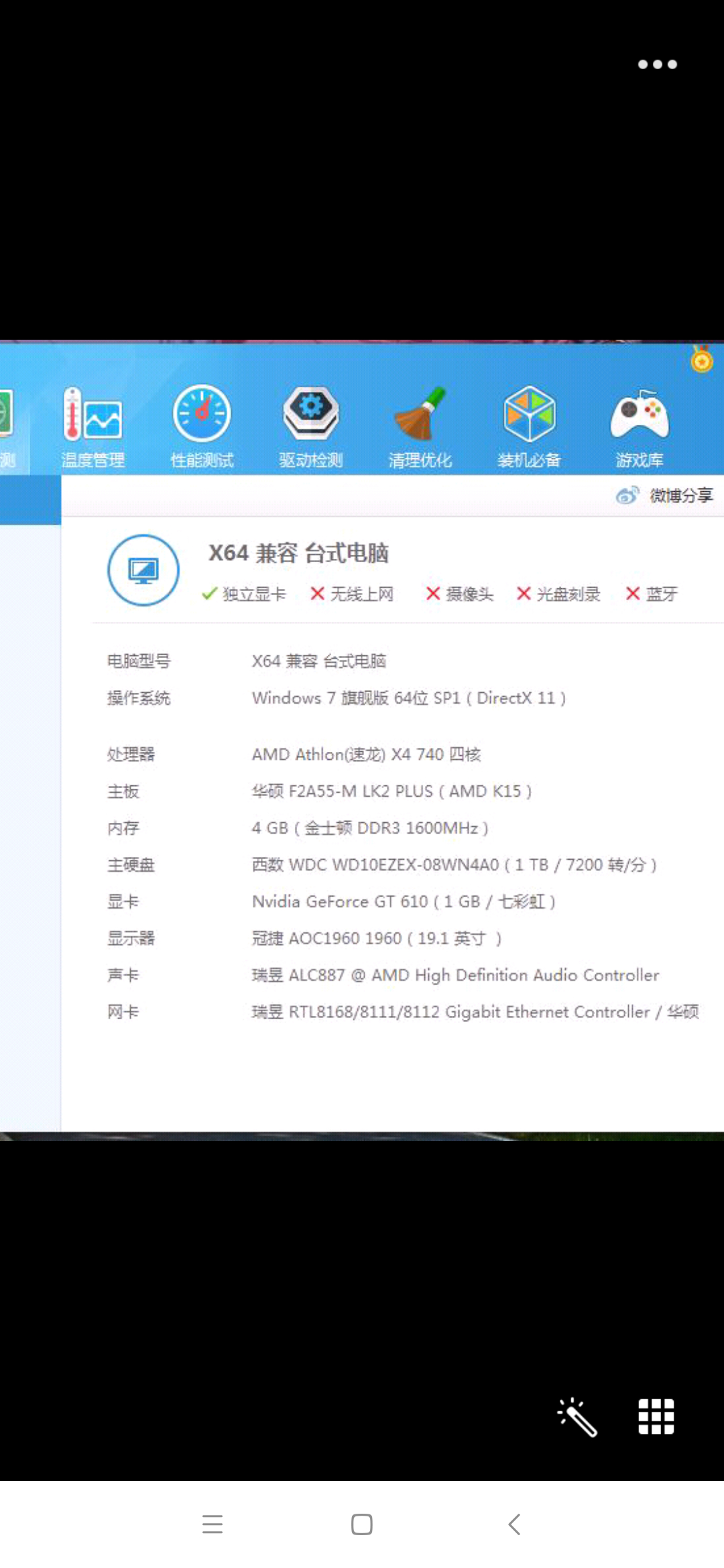Share via 微博分享 link
Screen dimensions: 724x1568
pos(664,495)
